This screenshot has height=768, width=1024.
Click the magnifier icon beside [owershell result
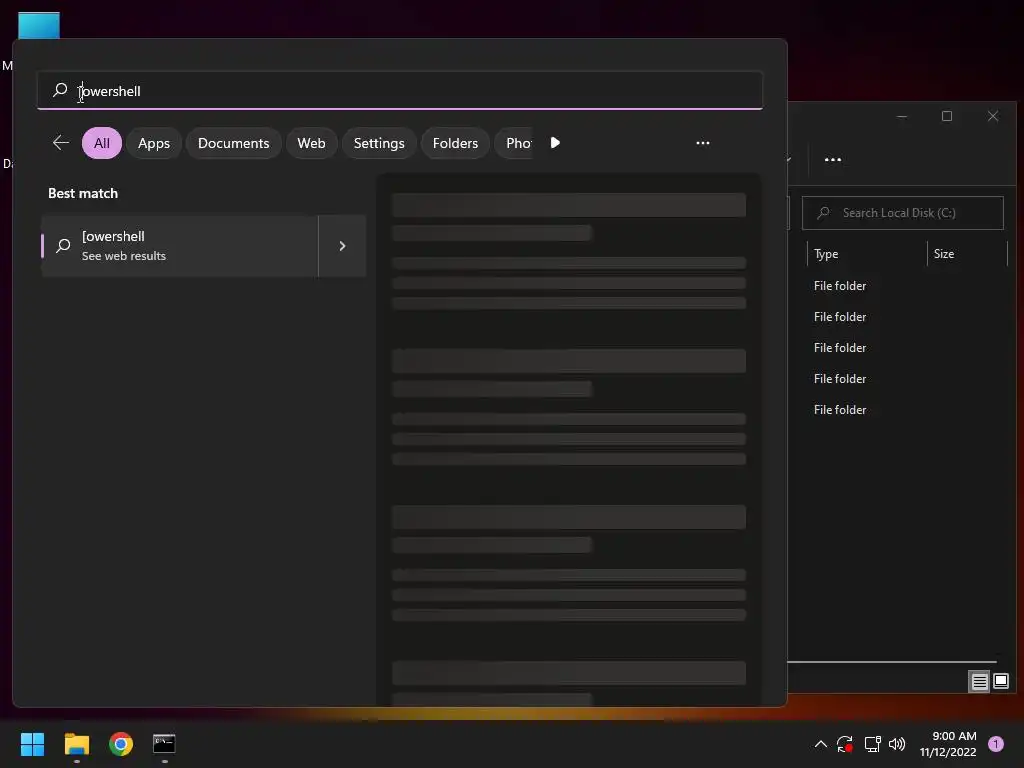click(x=63, y=246)
